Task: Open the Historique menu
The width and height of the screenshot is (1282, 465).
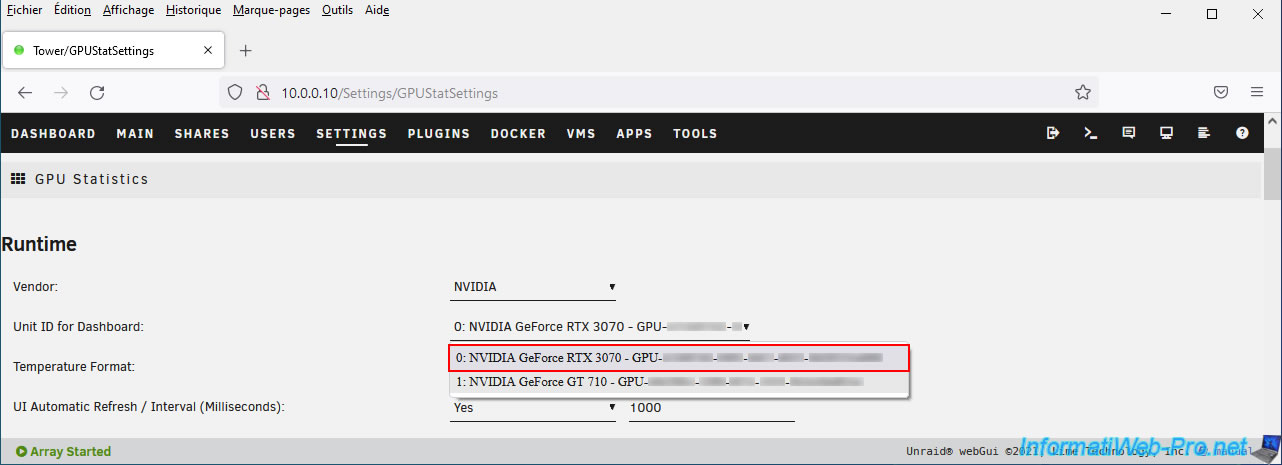Action: click(193, 10)
